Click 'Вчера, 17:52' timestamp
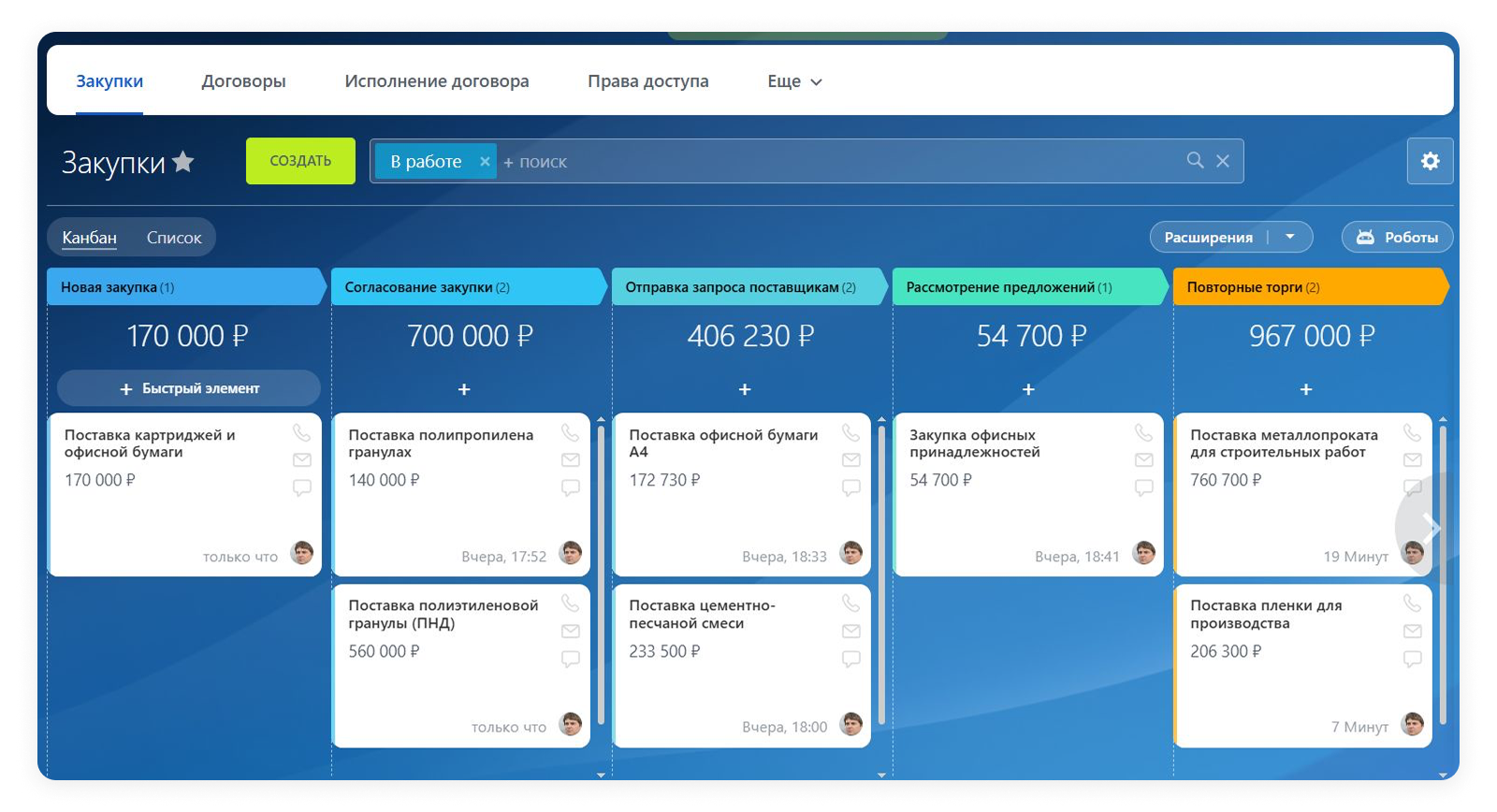1497x812 pixels. tap(503, 557)
